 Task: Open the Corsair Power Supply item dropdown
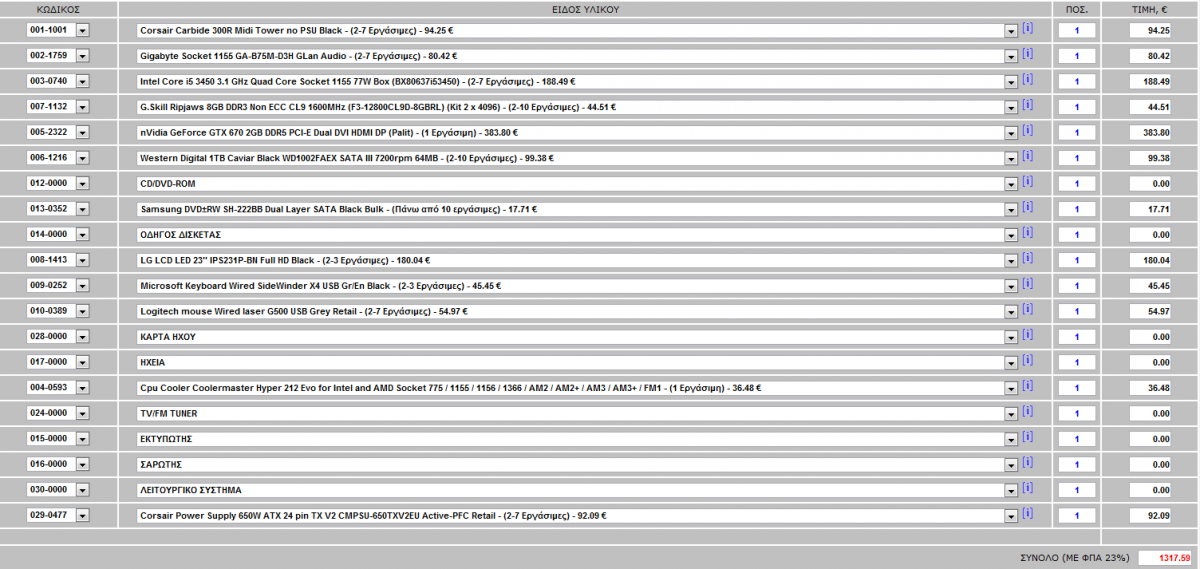coord(1010,516)
